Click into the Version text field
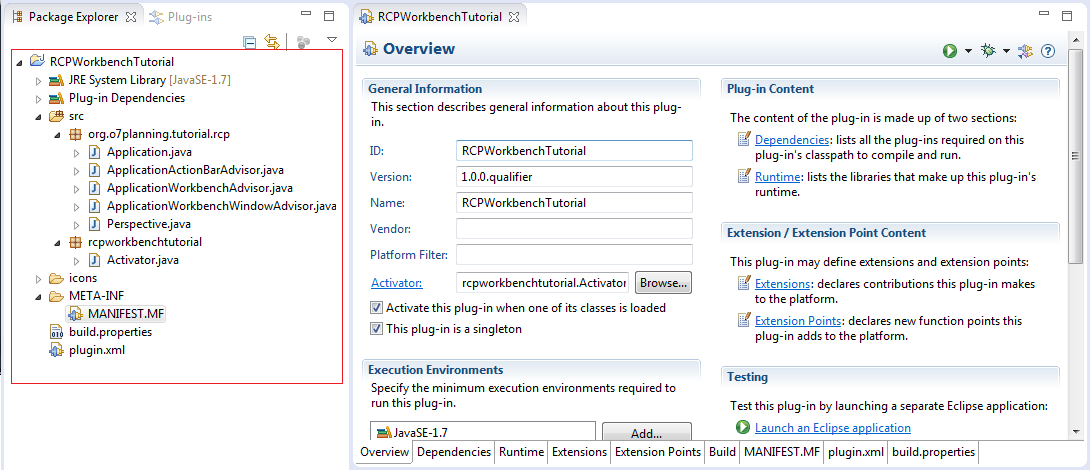 (x=574, y=177)
